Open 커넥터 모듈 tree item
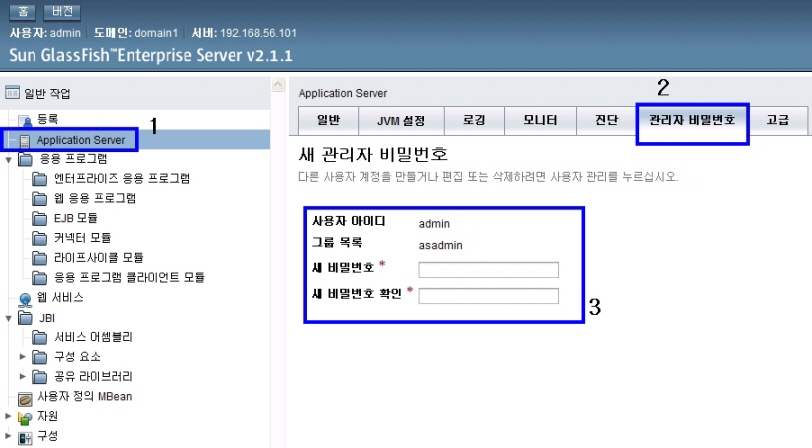Image resolution: width=812 pixels, height=448 pixels. coord(82,238)
